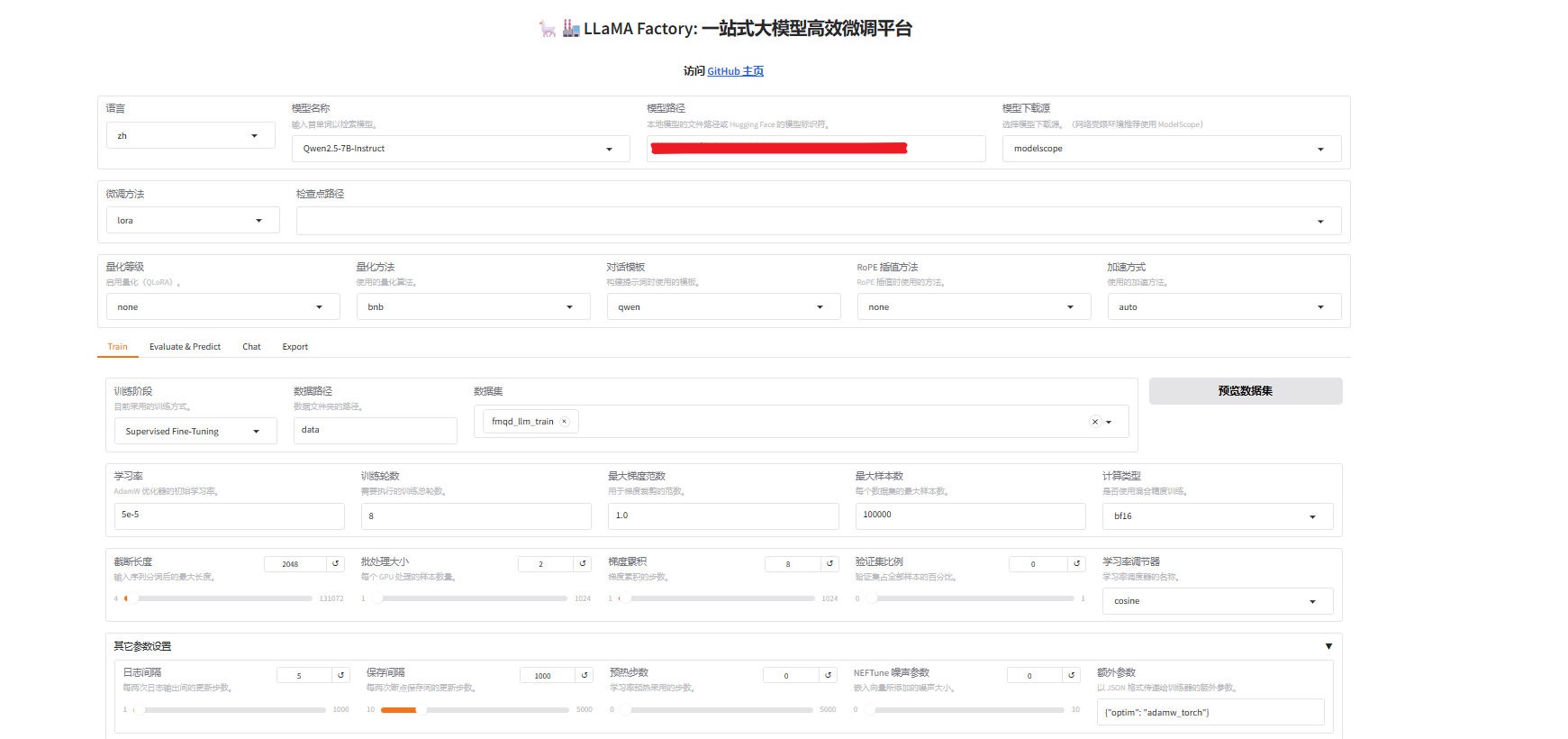The image size is (1568, 739).
Task: Open the GitHub 主页 link
Action: pyautogui.click(x=735, y=71)
